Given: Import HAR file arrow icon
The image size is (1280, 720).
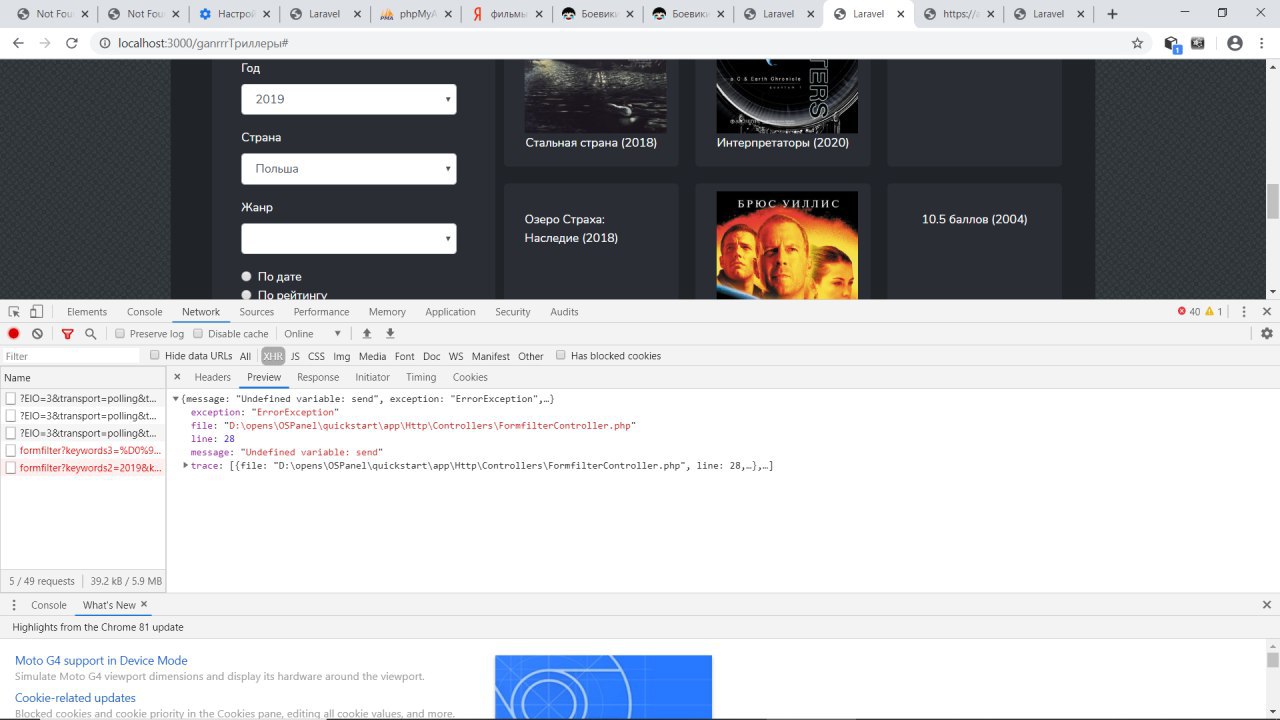Looking at the screenshot, I should point(367,334).
